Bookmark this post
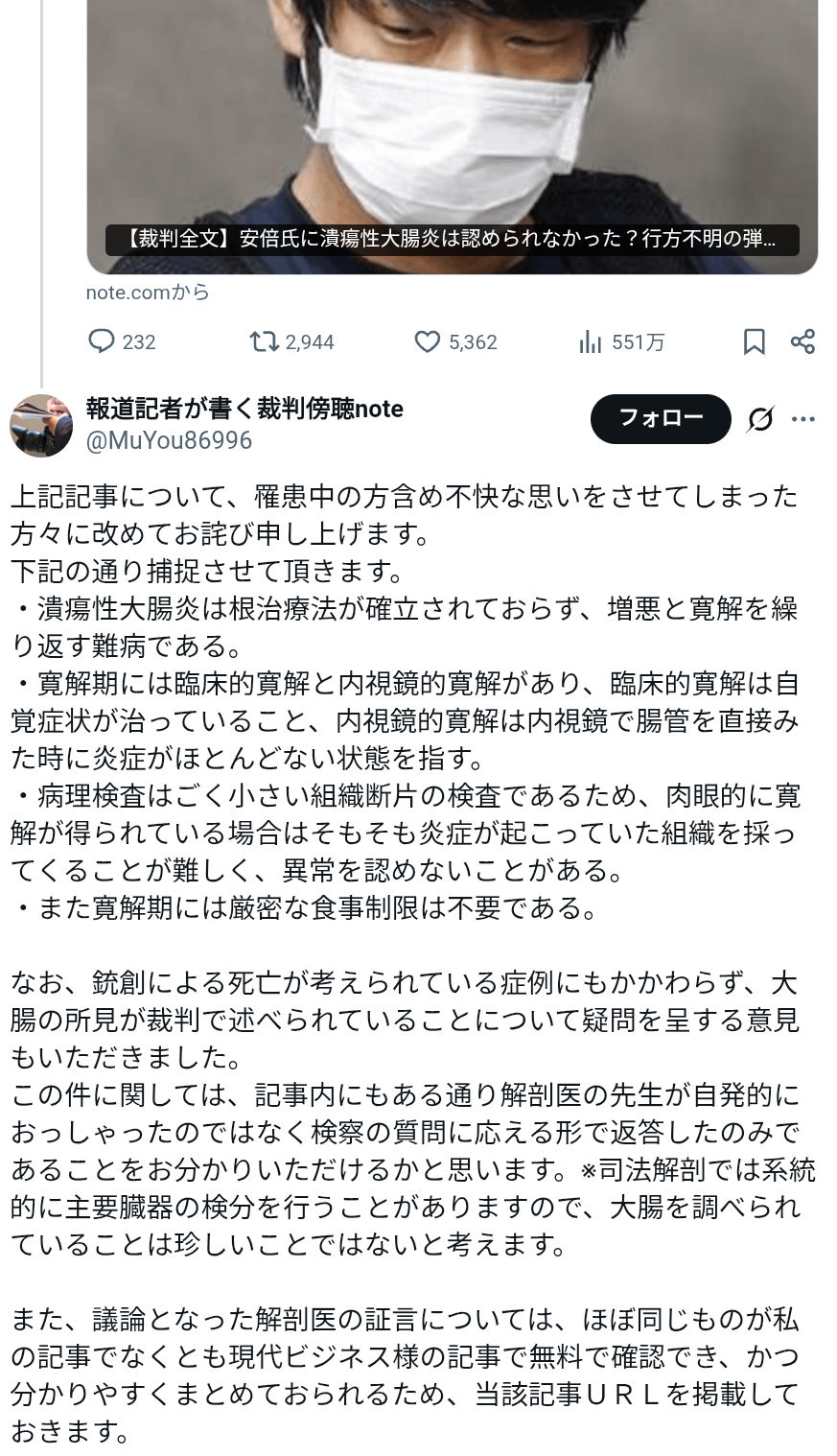The image size is (837, 1456). pyautogui.click(x=755, y=341)
